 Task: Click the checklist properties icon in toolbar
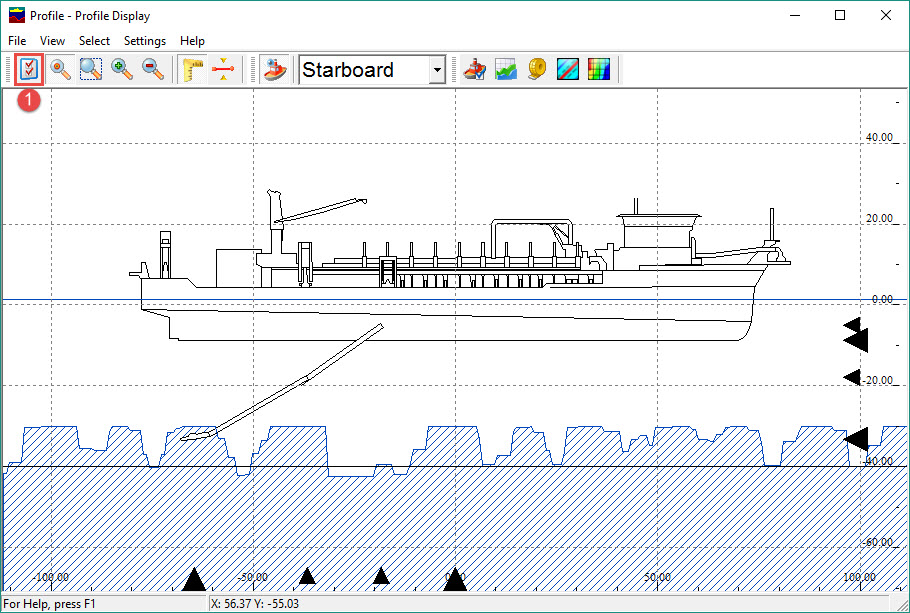click(30, 70)
